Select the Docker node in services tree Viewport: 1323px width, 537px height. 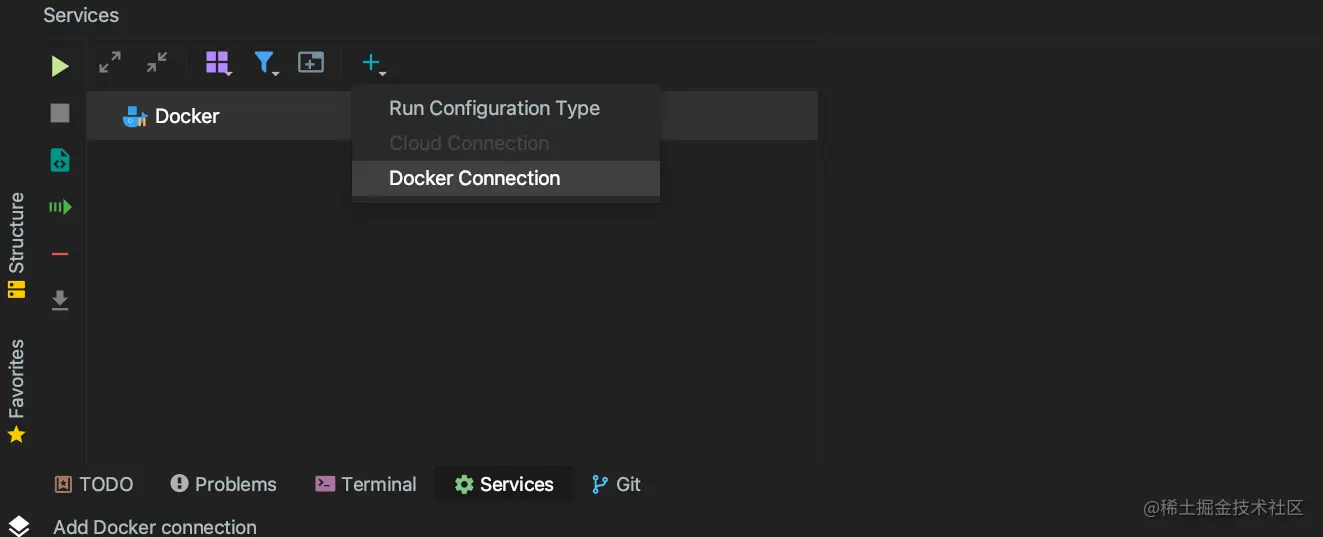point(452,116)
